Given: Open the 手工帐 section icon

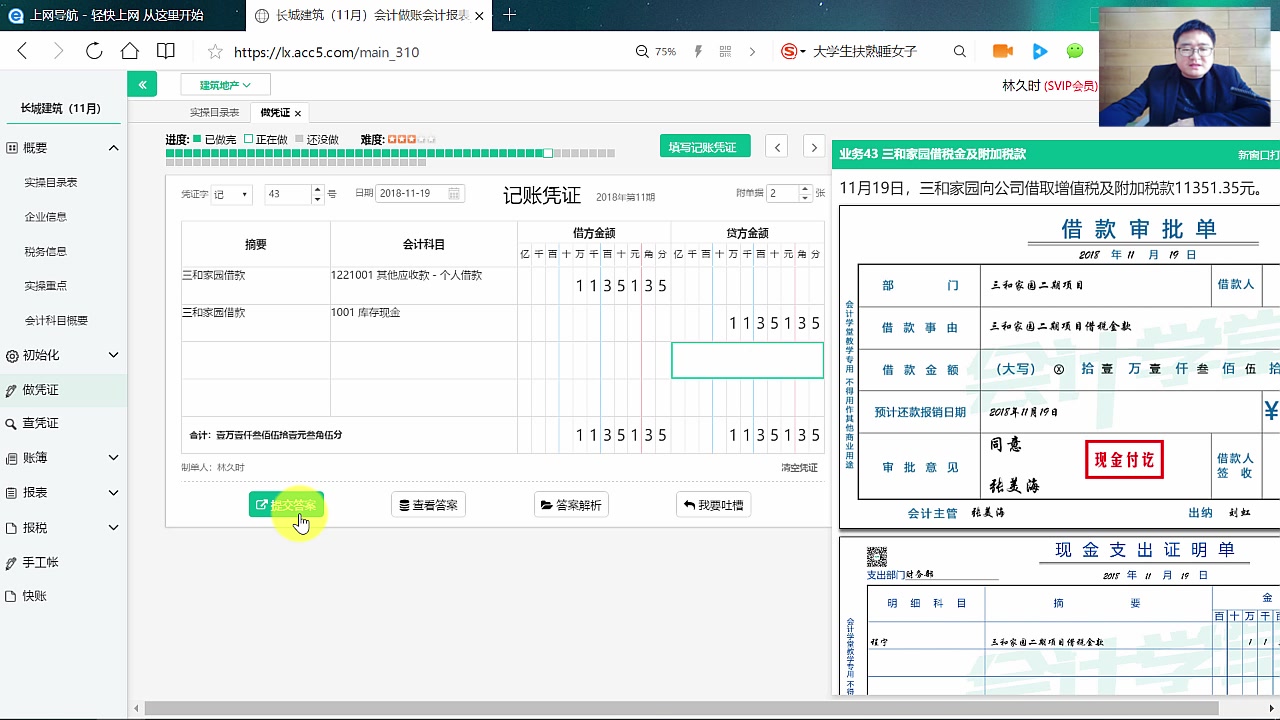Looking at the screenshot, I should [10, 561].
